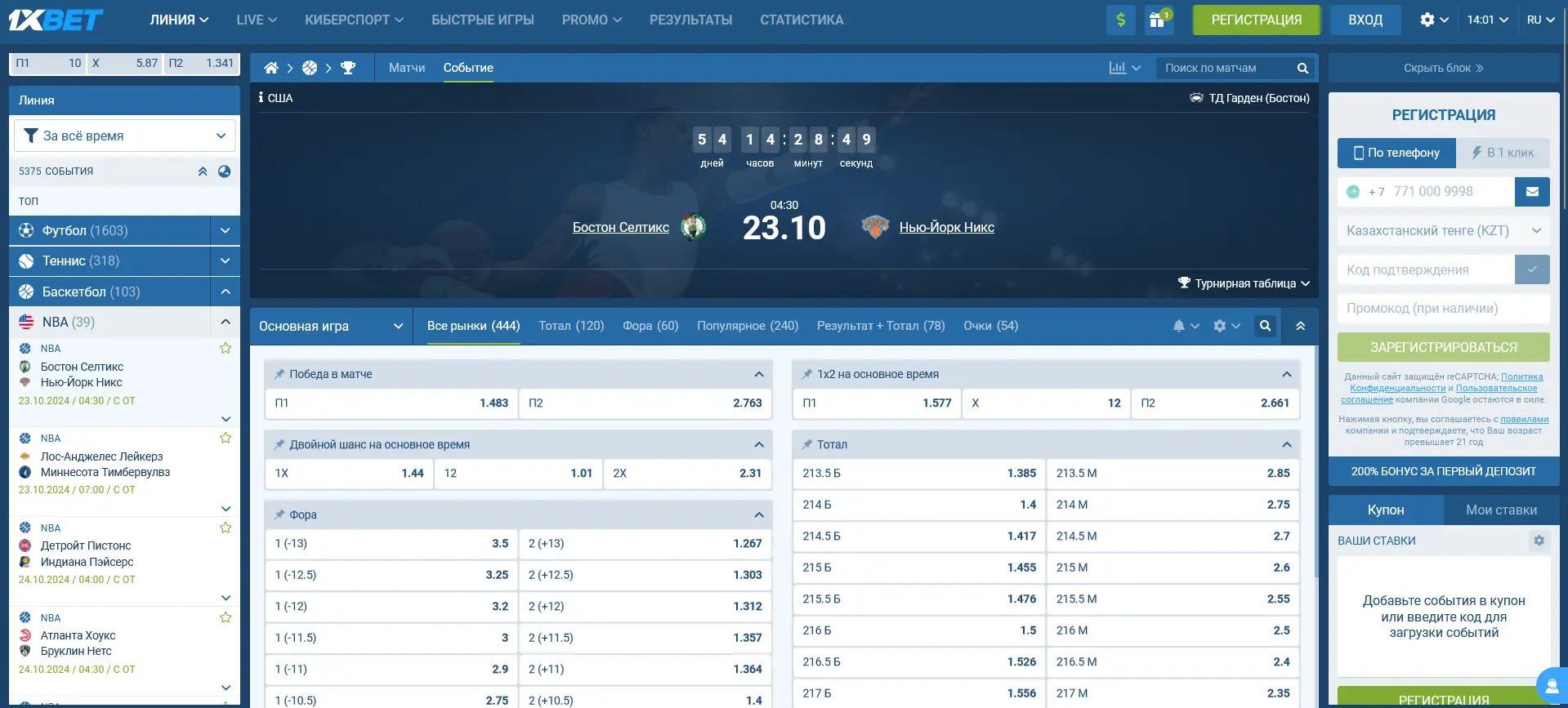Open the КИБЕРСПОРТ menu
The height and width of the screenshot is (708, 1568).
point(354,20)
